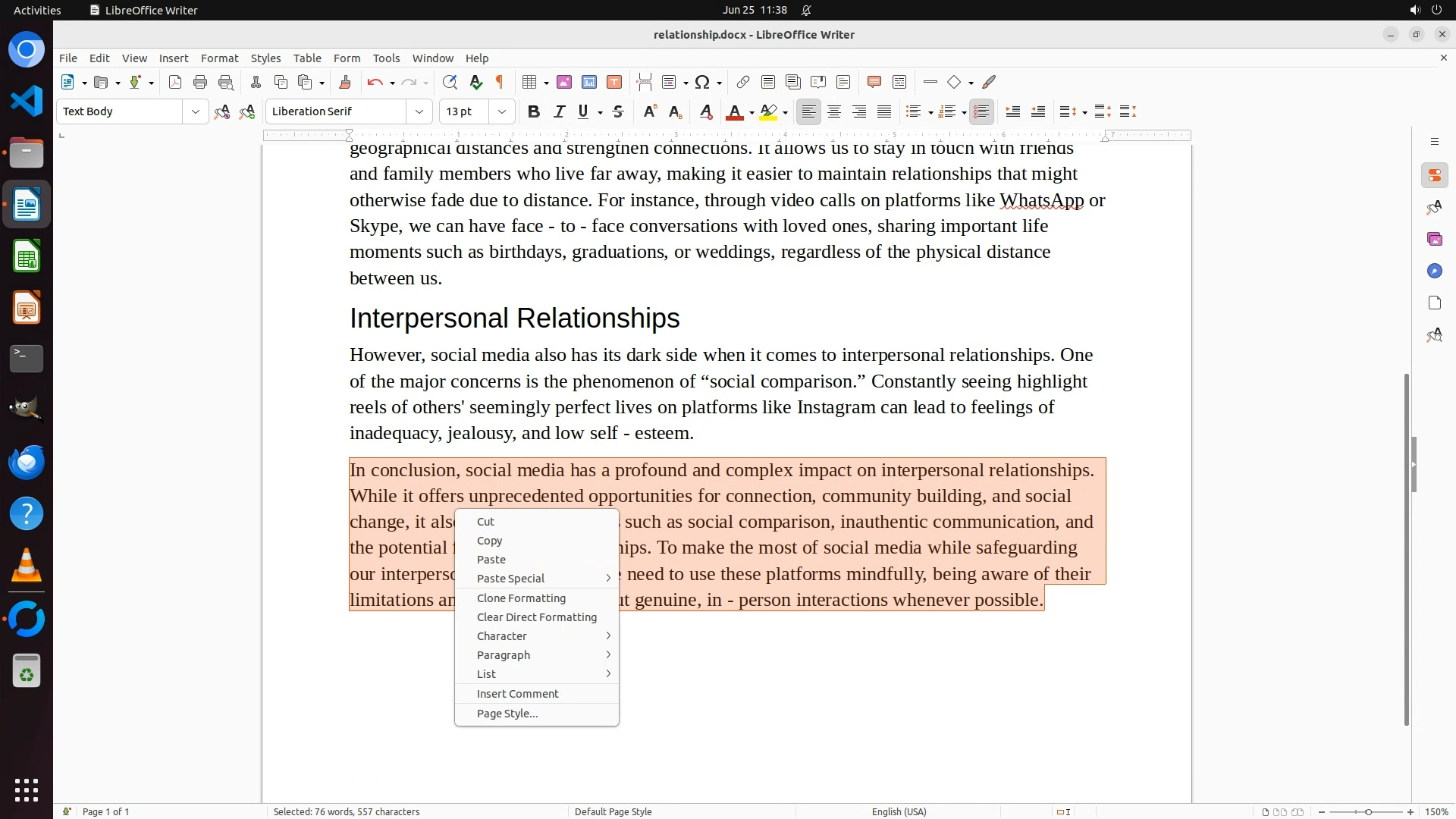Viewport: 1456px width, 819px height.
Task: Choose Clear Direct Formatting from context menu
Action: 536,617
